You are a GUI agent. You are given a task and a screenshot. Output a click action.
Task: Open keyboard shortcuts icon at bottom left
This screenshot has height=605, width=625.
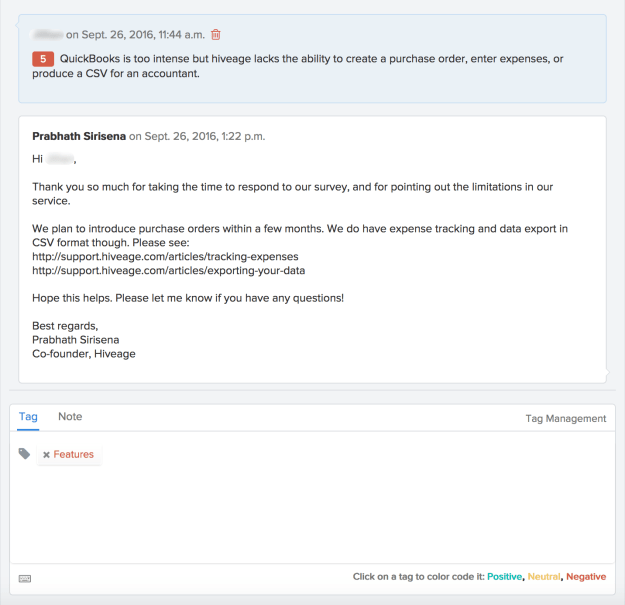(x=25, y=578)
